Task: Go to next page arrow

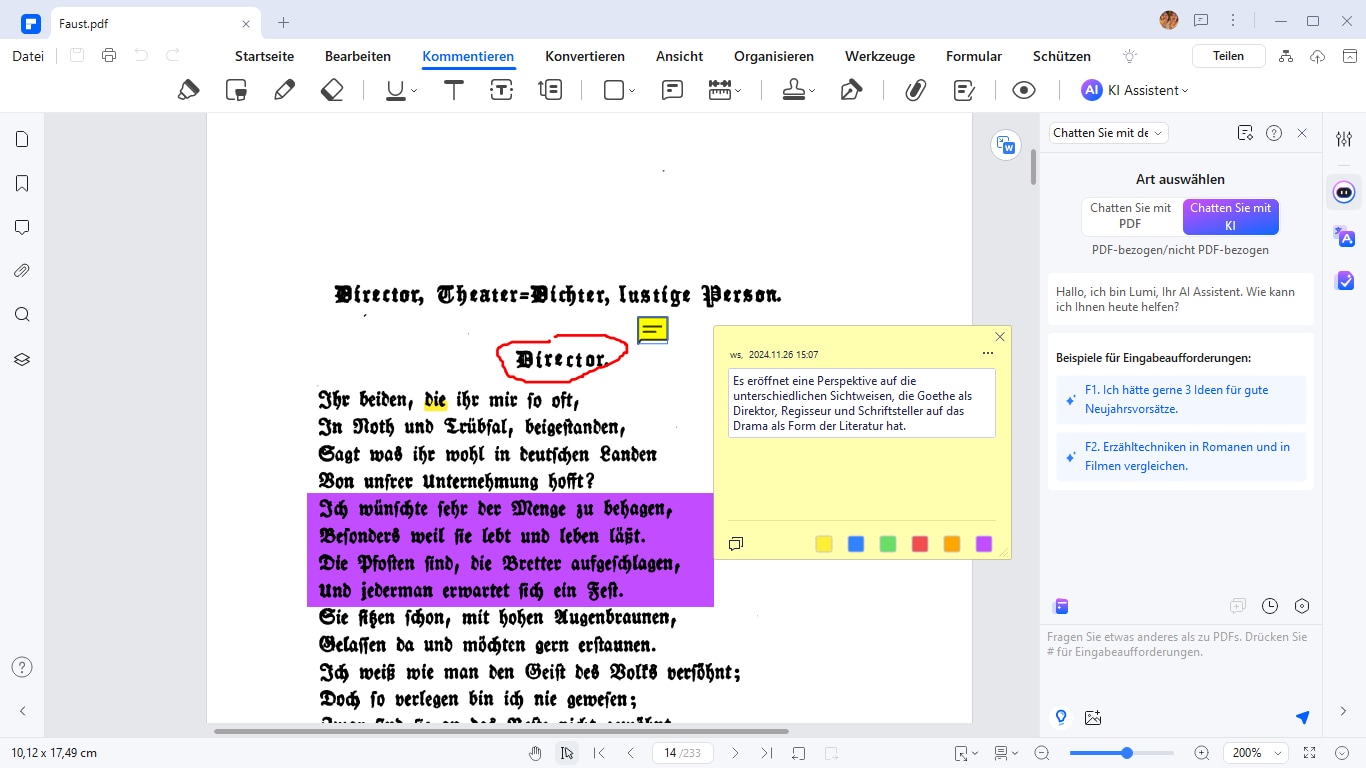Action: point(735,753)
